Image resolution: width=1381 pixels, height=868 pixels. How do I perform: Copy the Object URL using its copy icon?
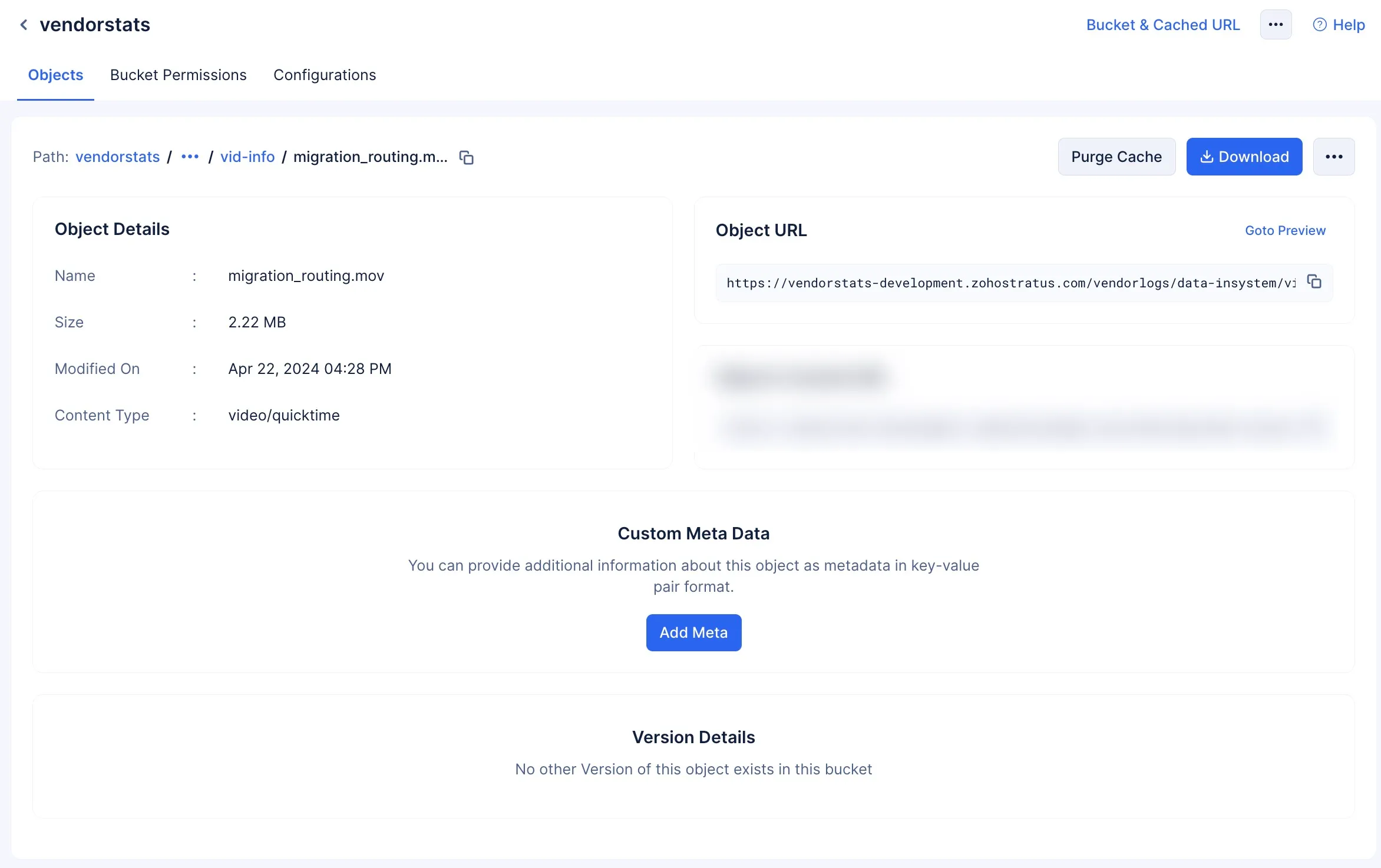(1314, 281)
